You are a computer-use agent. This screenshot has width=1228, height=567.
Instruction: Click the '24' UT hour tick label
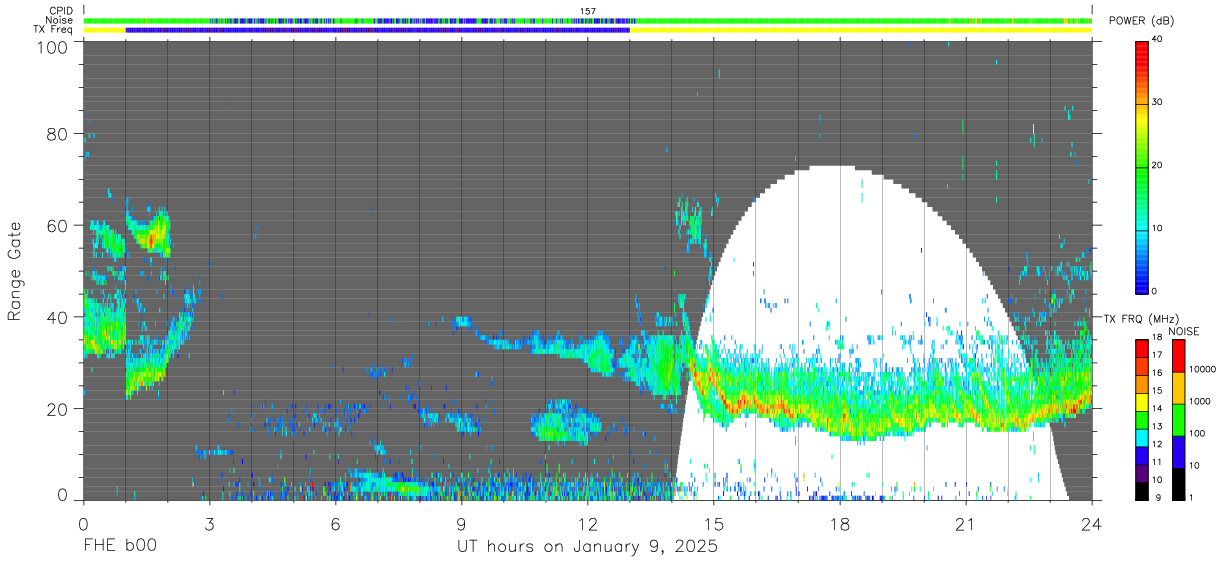pyautogui.click(x=1091, y=523)
